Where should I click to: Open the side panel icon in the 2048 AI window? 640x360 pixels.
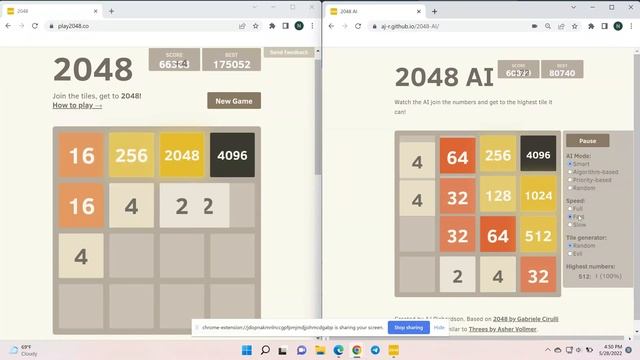[604, 26]
